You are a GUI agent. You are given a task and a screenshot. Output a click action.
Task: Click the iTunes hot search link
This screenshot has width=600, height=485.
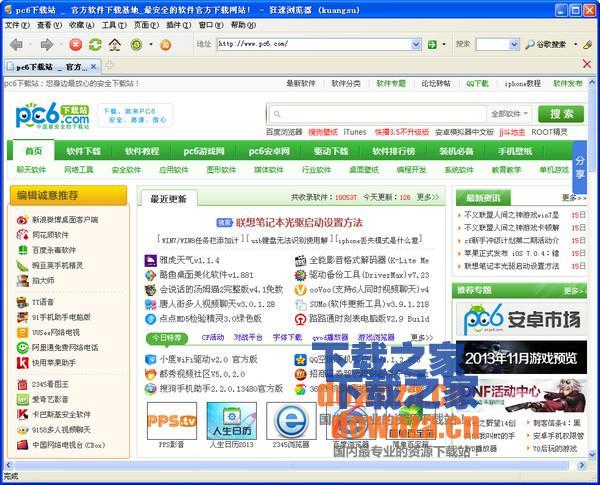pos(355,132)
